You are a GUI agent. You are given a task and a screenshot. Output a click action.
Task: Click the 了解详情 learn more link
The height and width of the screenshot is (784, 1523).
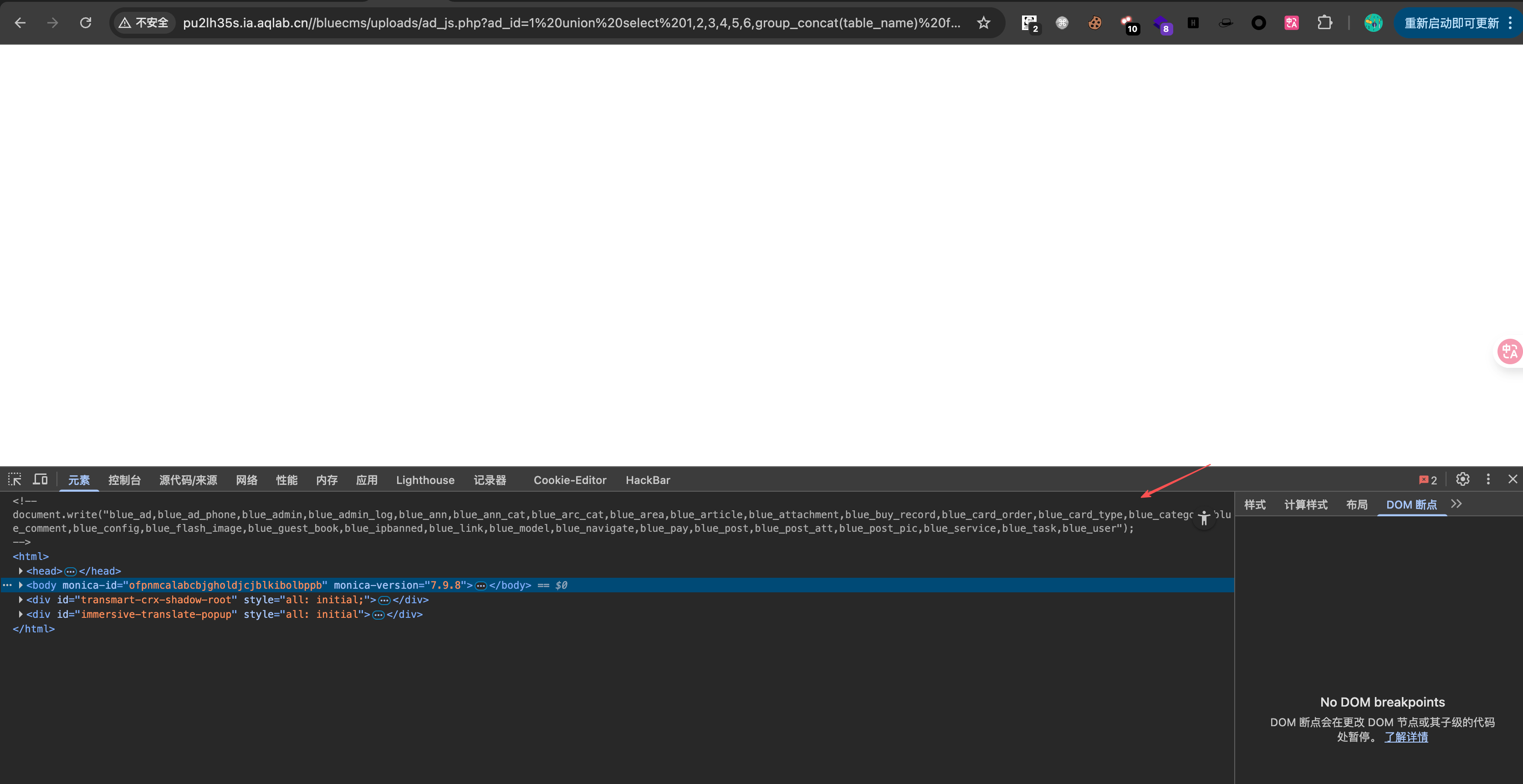click(1406, 737)
